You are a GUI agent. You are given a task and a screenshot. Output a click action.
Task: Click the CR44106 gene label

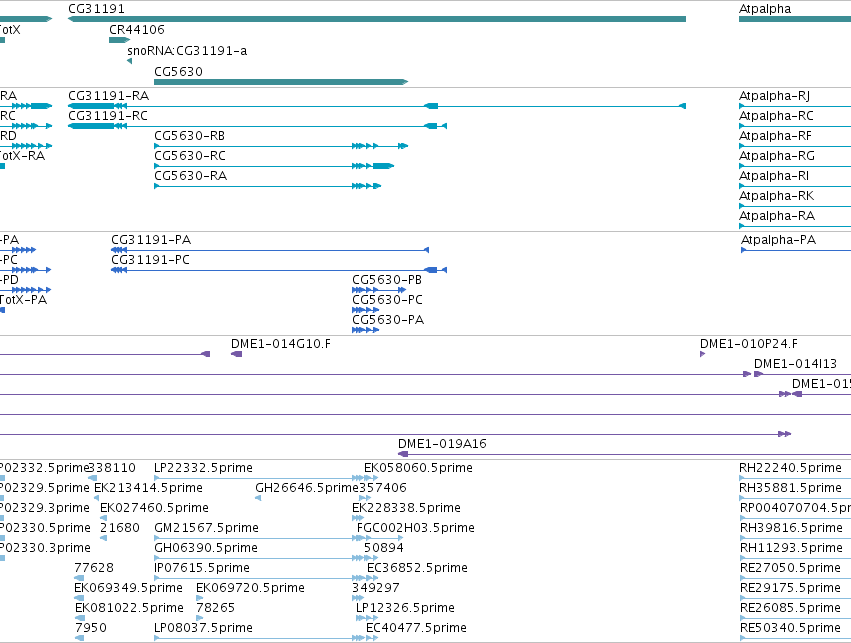click(x=137, y=30)
